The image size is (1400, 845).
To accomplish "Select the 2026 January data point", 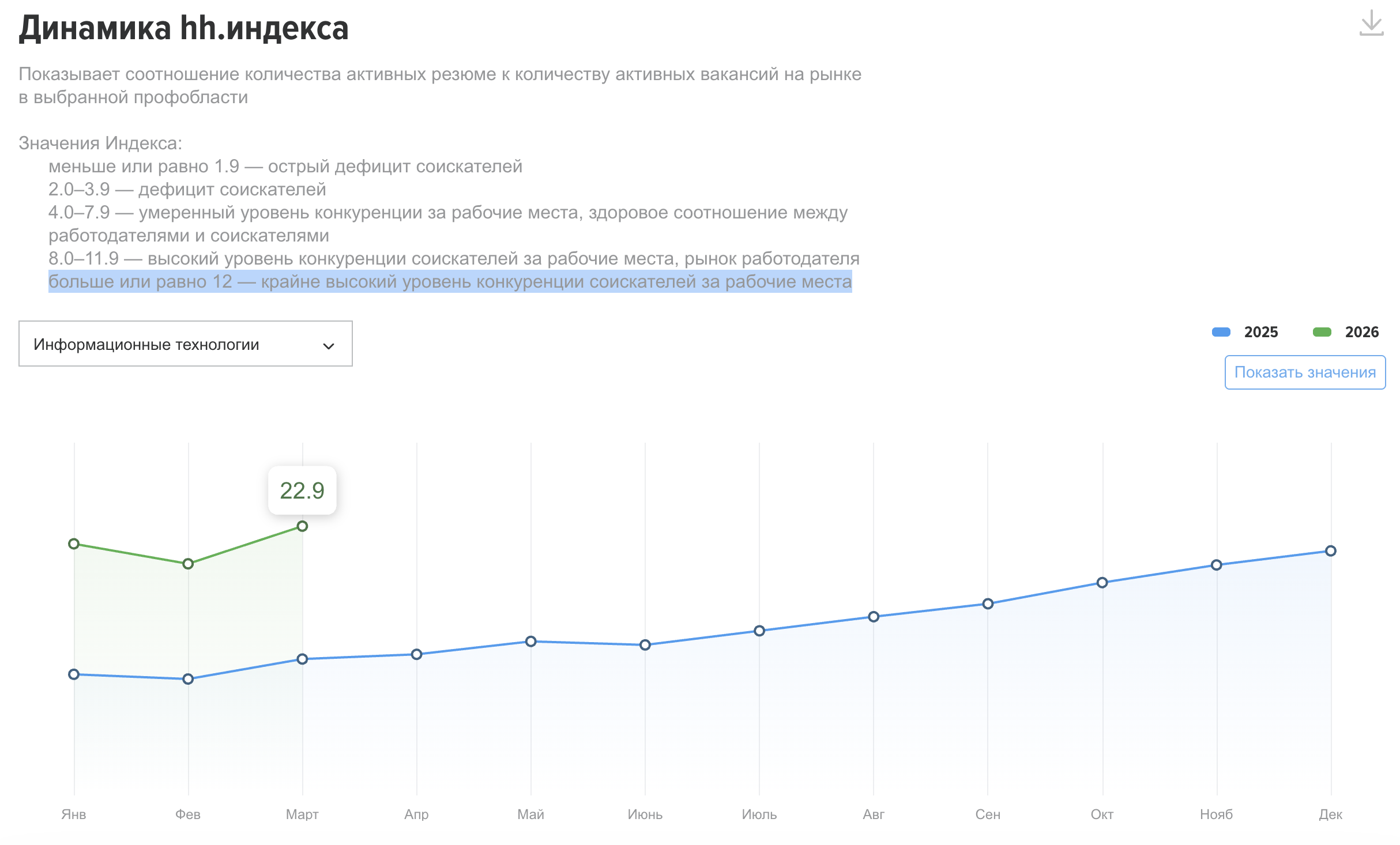I will [x=74, y=544].
